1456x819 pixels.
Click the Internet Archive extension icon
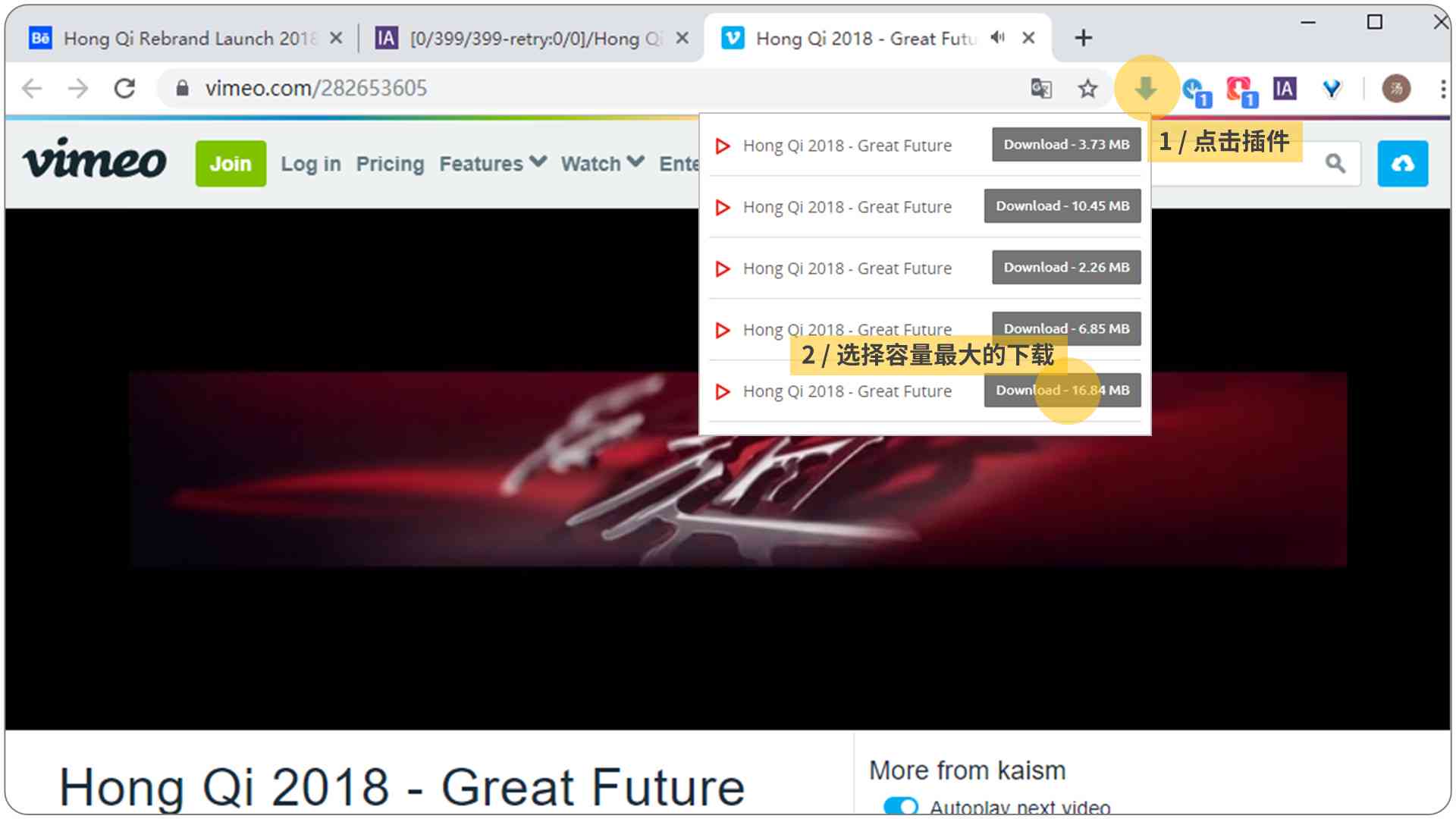(1284, 87)
